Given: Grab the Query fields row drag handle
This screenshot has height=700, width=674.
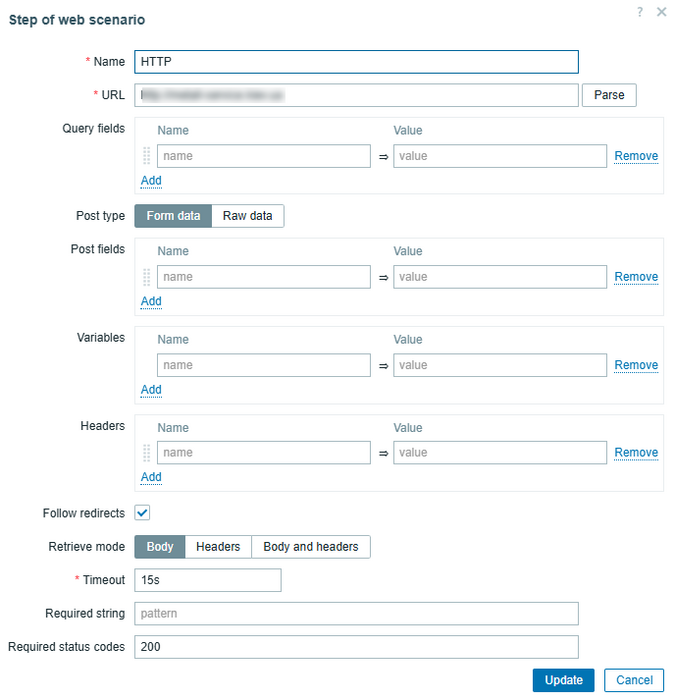Looking at the screenshot, I should pyautogui.click(x=146, y=156).
